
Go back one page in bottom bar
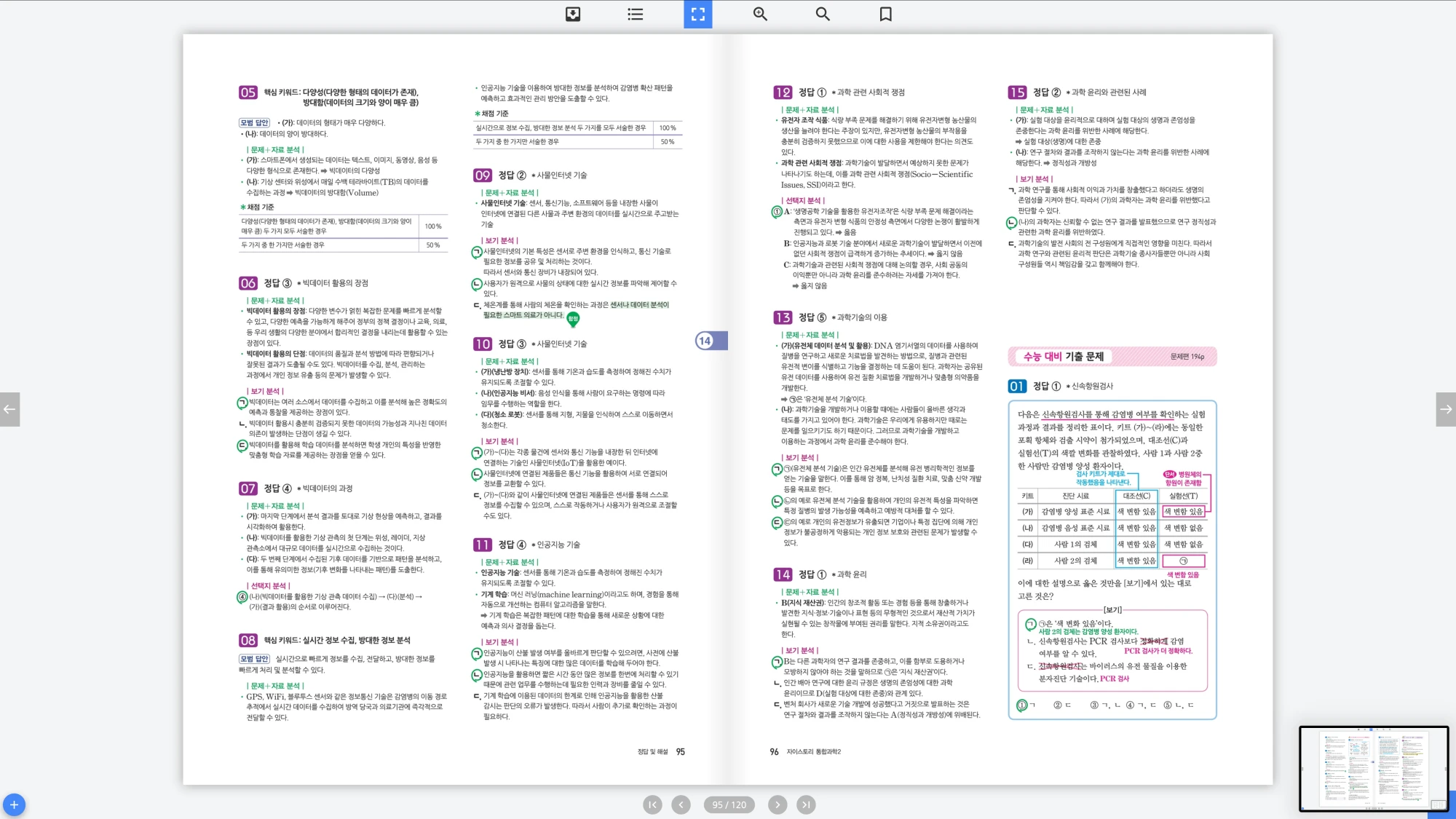pyautogui.click(x=681, y=804)
